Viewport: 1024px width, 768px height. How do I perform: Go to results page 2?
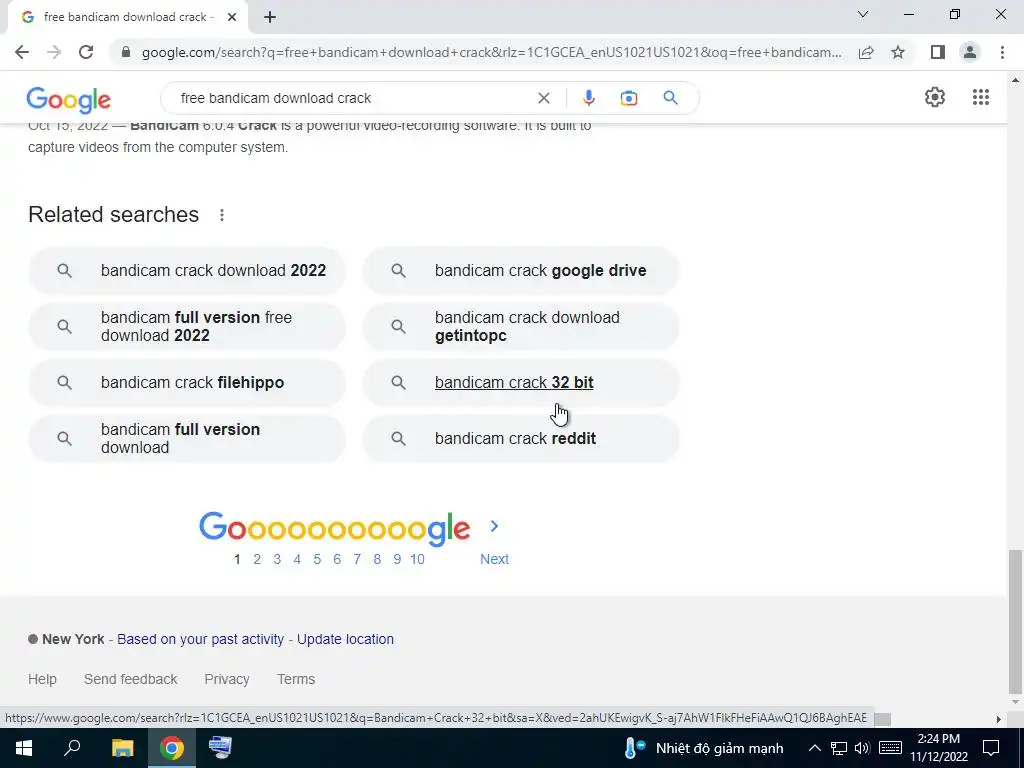[x=257, y=559]
